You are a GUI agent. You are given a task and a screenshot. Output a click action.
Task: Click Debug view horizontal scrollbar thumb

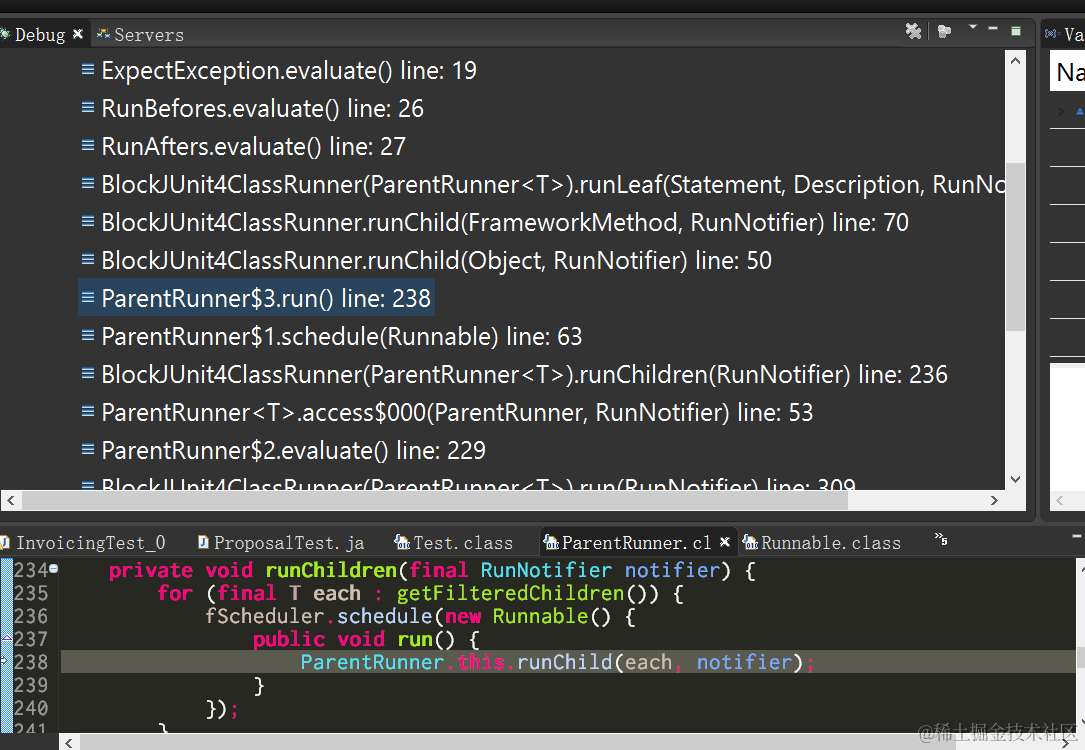click(x=435, y=500)
